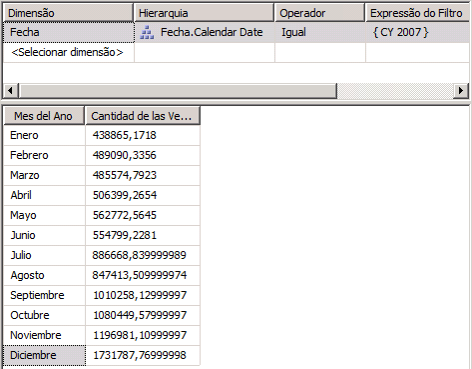Open the Igual operator cell
The image size is (472, 369).
(320, 32)
